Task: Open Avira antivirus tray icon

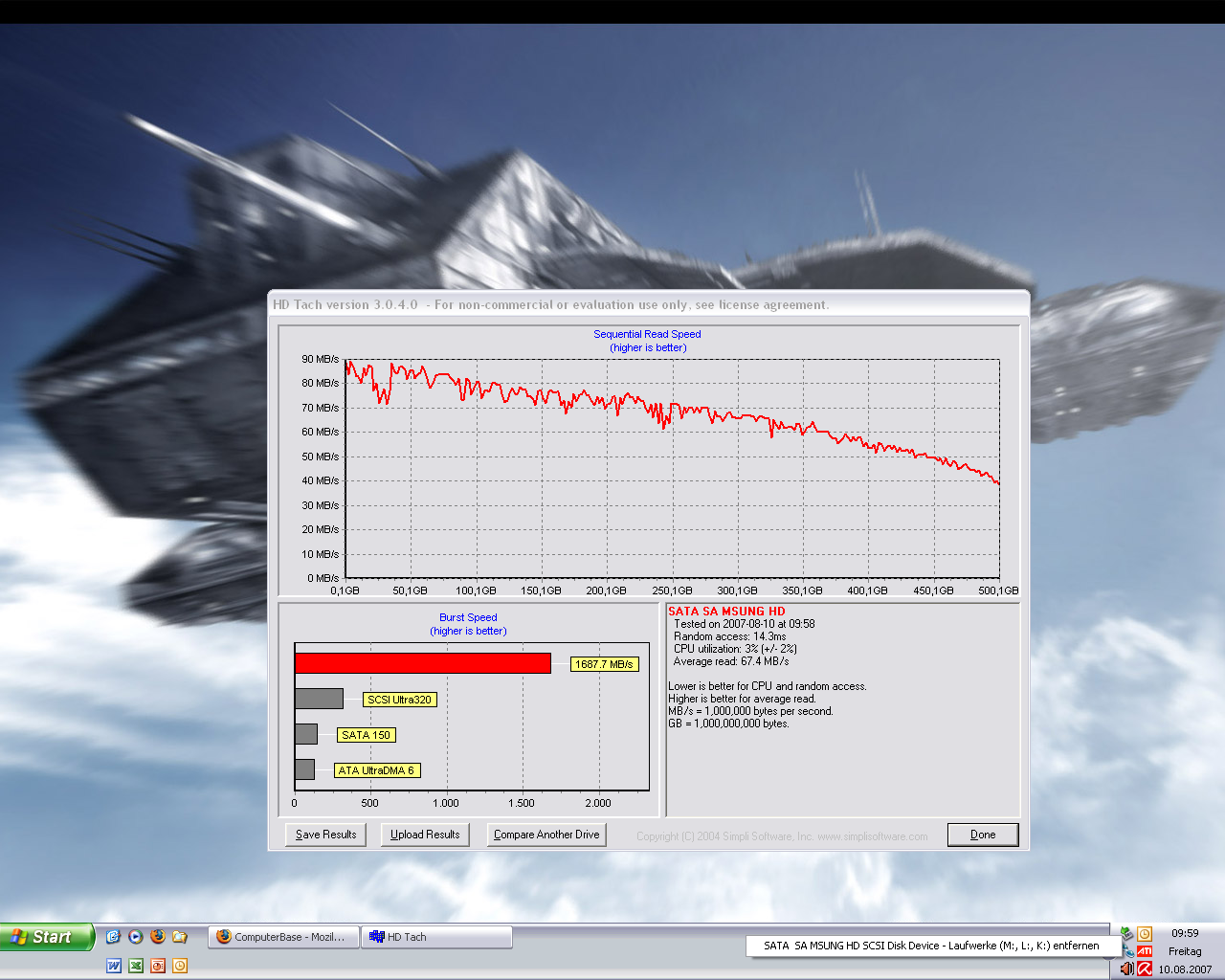Action: [x=1145, y=969]
